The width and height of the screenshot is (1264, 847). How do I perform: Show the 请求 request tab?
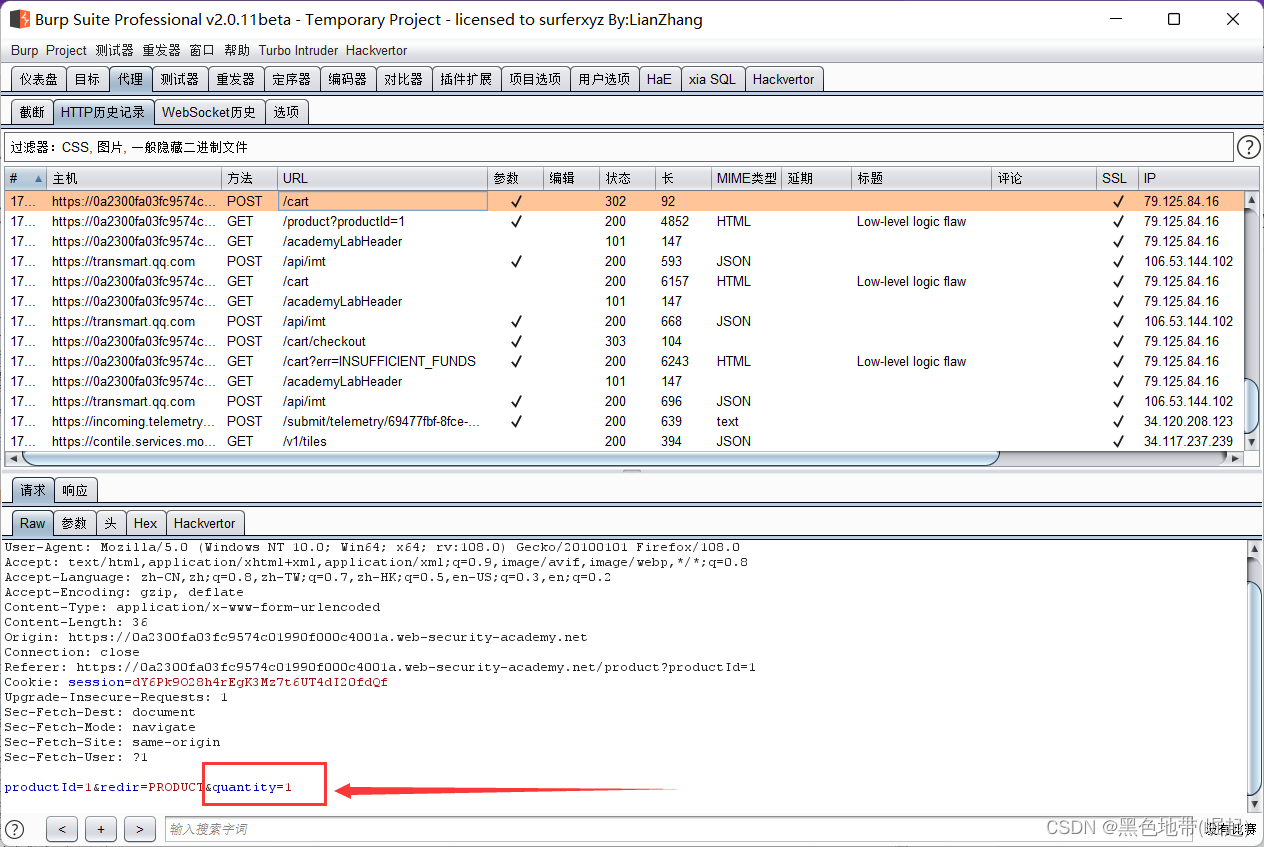click(x=33, y=490)
